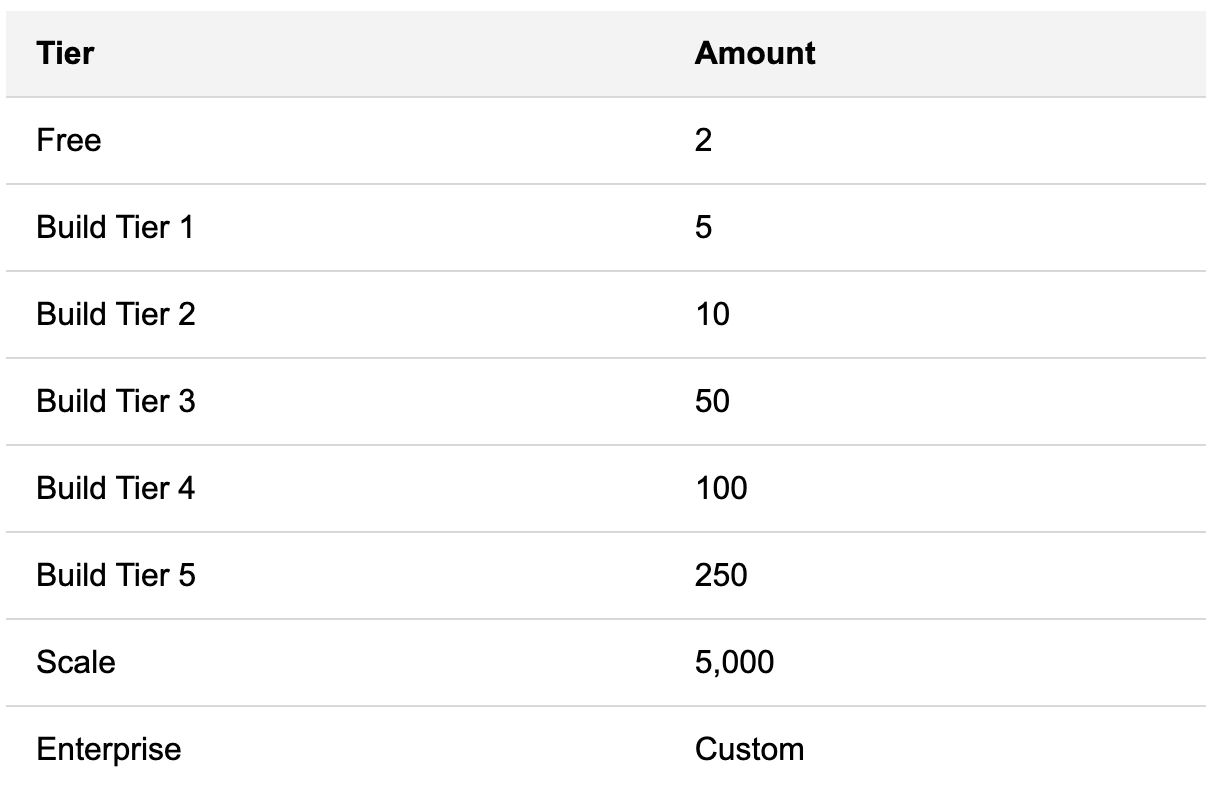Click the amount 2 for Free
The width and height of the screenshot is (1210, 800).
[703, 140]
